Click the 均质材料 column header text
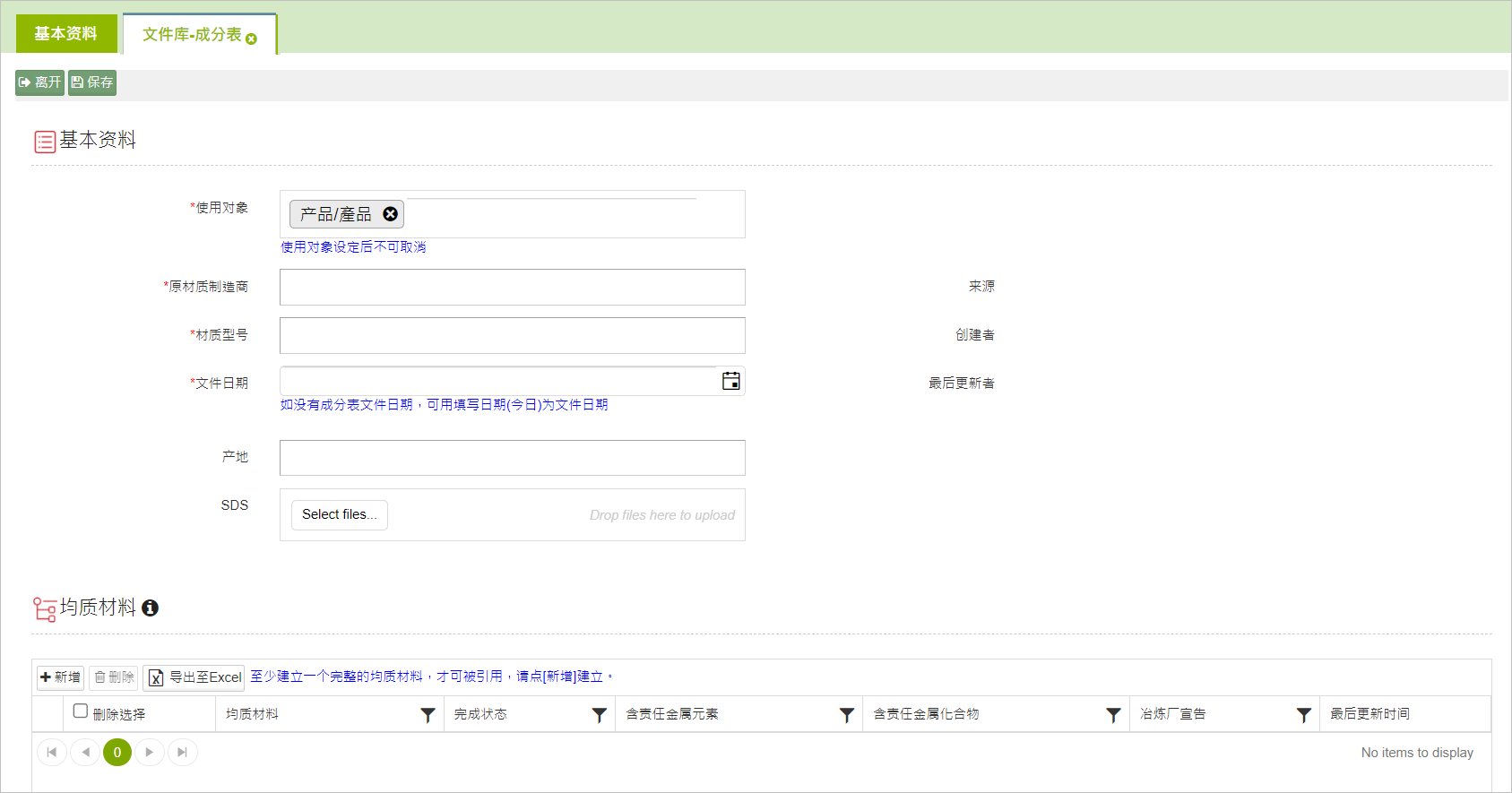1512x793 pixels. [x=252, y=714]
